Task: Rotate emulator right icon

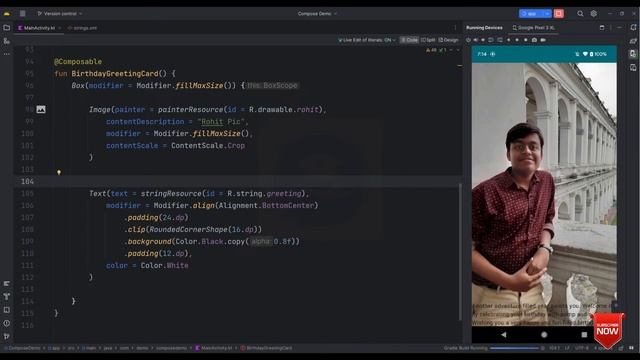Action: [x=500, y=40]
